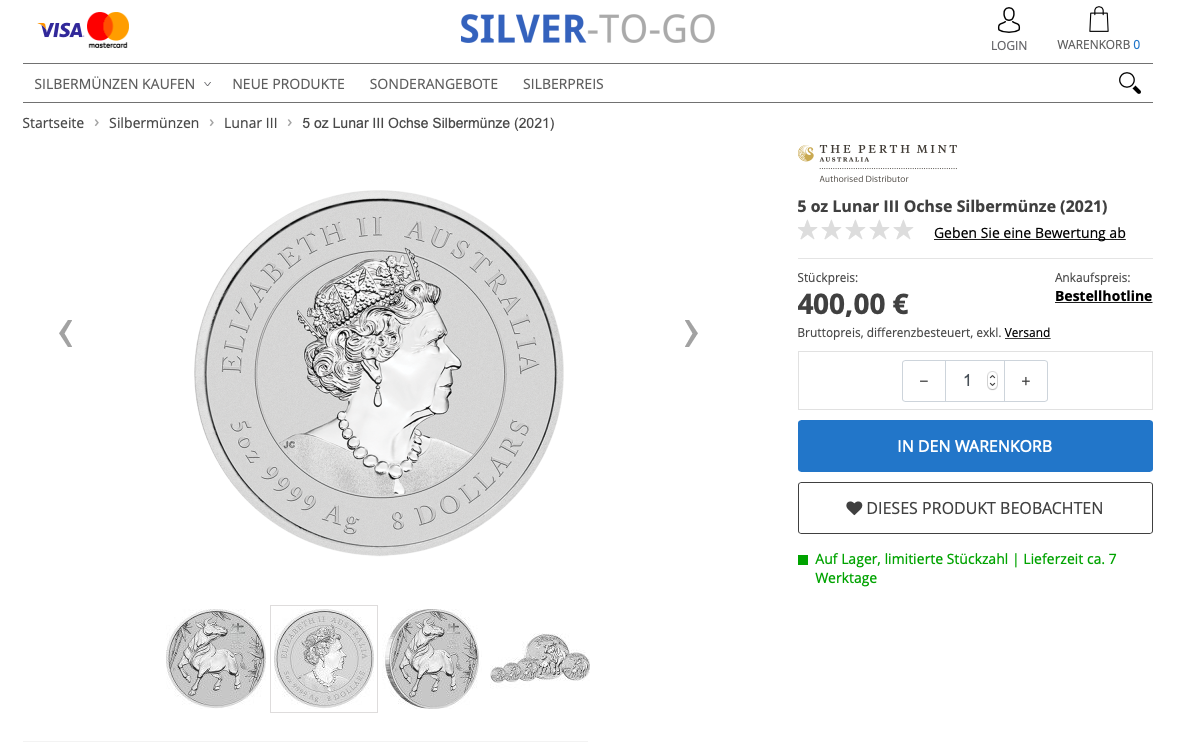This screenshot has height=742, width=1187.
Task: Select the first ox coin thumbnail
Action: tap(216, 659)
